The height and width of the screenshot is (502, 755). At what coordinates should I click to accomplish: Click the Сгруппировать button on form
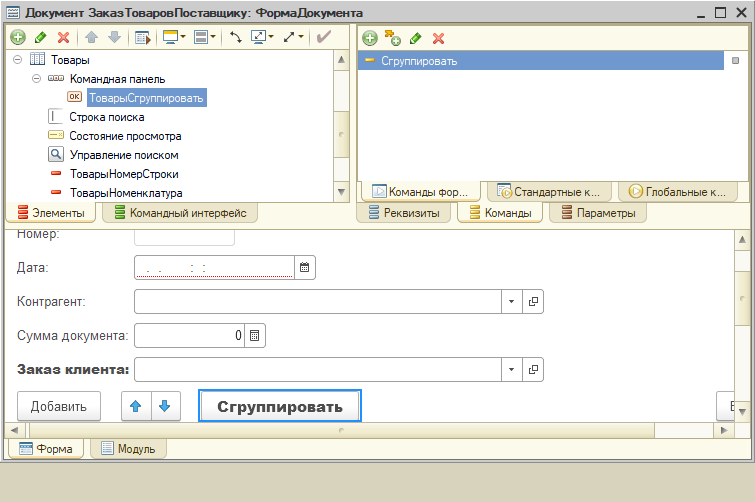(280, 406)
